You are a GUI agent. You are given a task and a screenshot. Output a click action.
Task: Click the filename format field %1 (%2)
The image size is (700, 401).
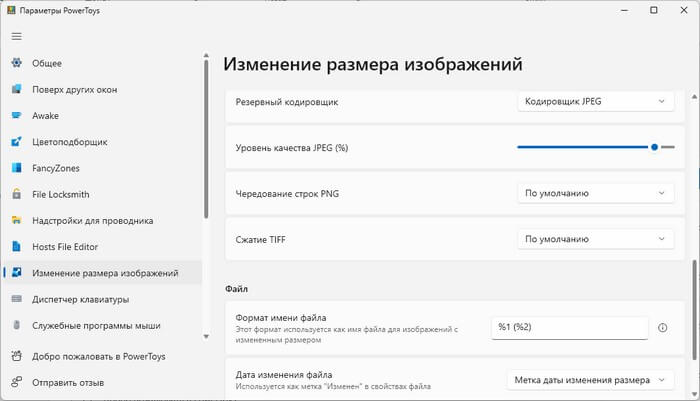pyautogui.click(x=570, y=328)
